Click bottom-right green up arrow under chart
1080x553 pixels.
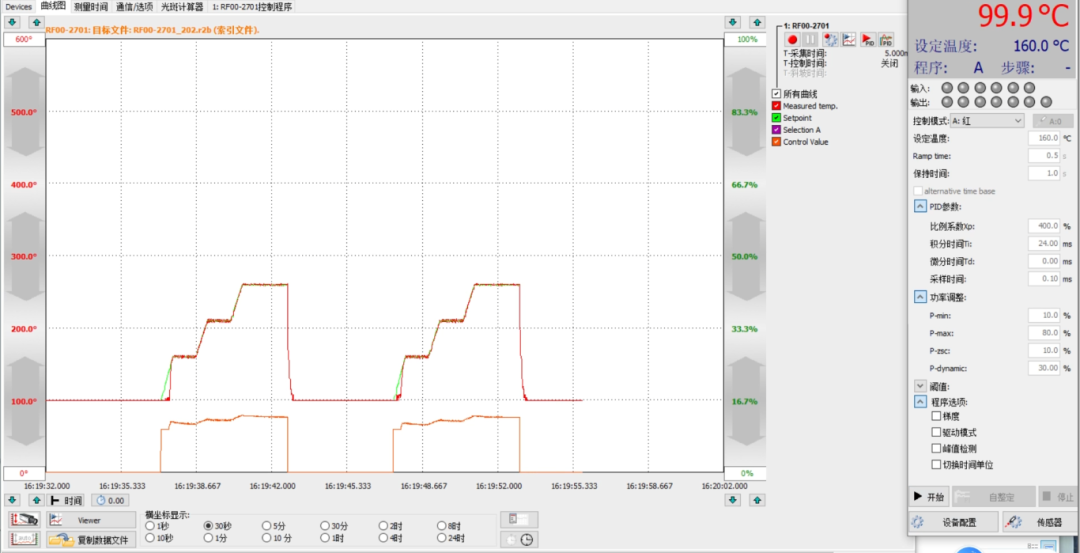pos(757,500)
